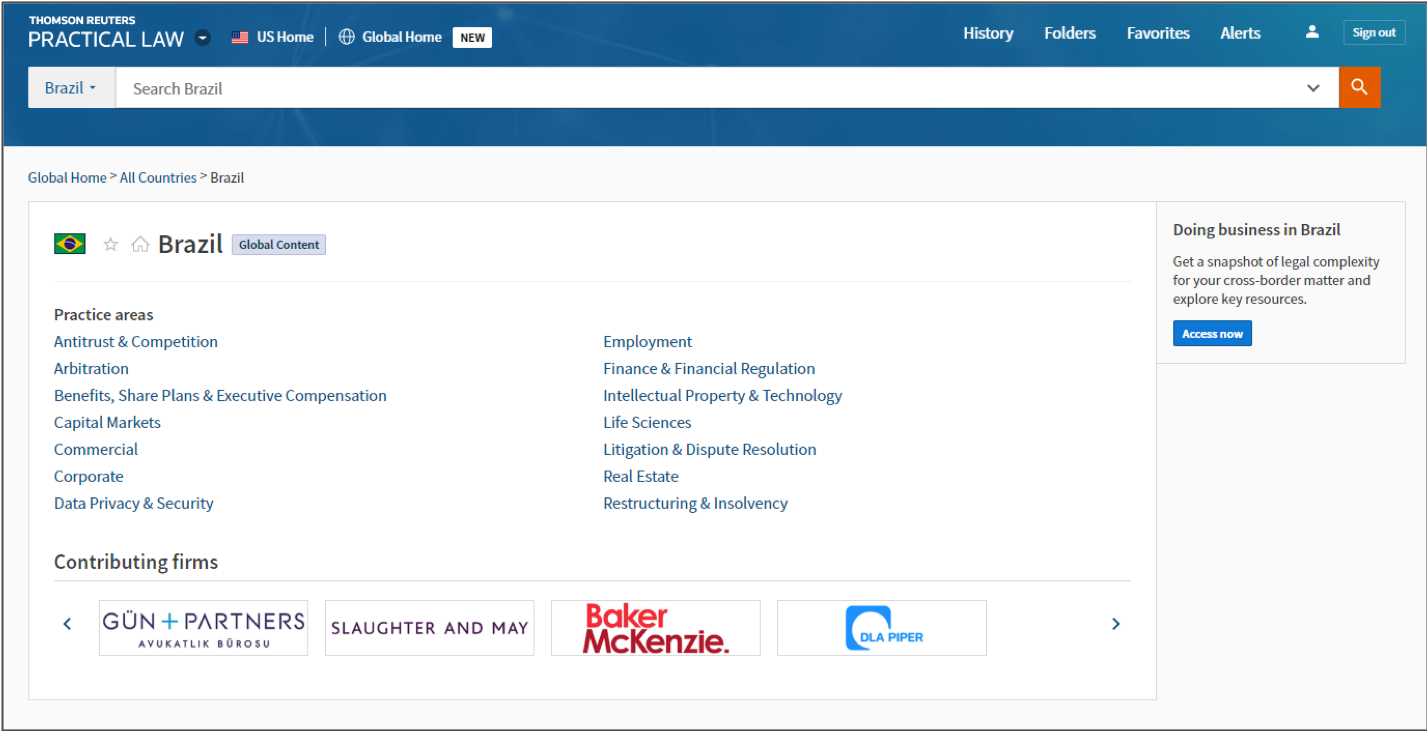1427x731 pixels.
Task: Click the US flag icon
Action: [x=240, y=37]
